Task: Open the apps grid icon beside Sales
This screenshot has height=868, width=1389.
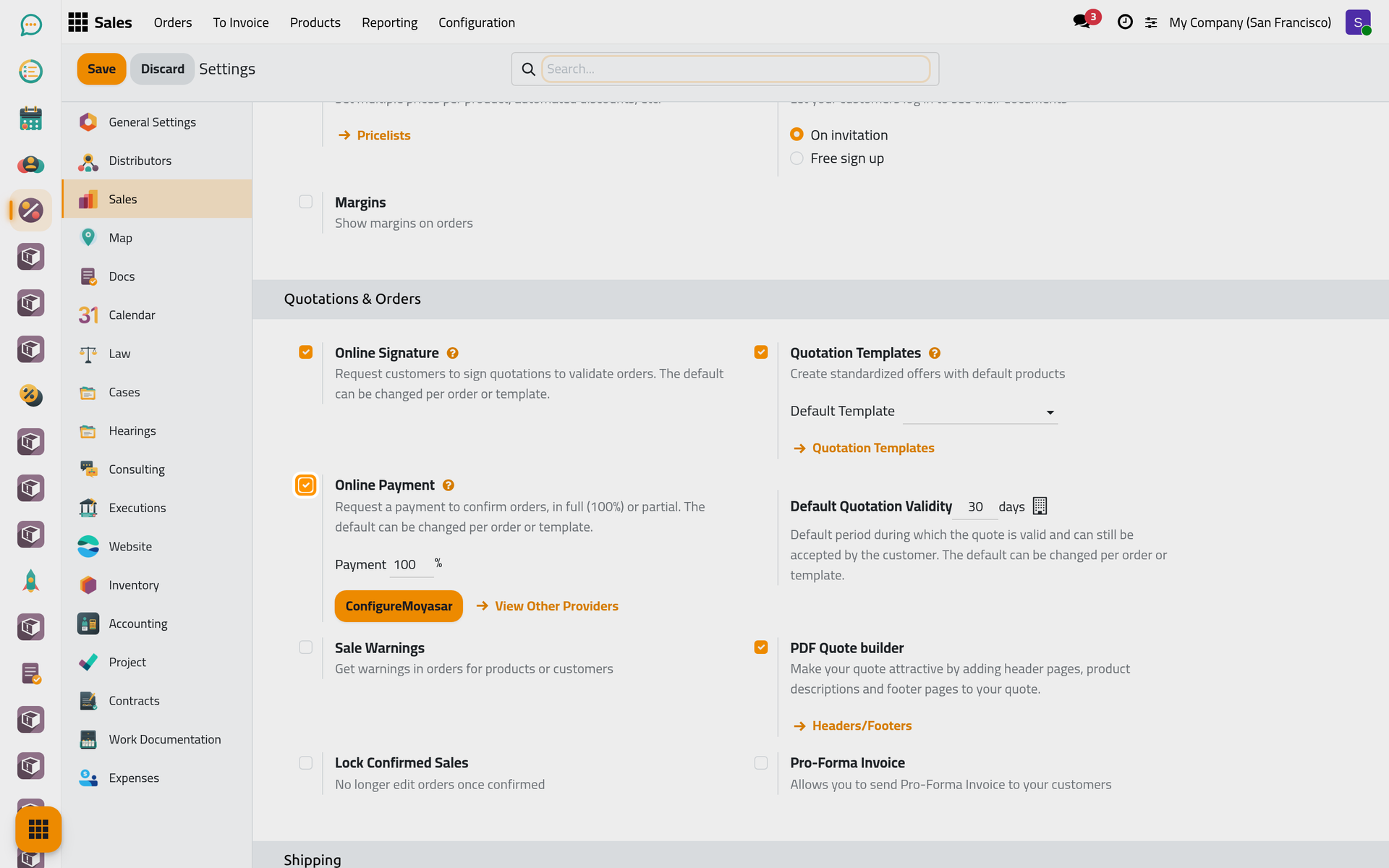Action: (x=78, y=22)
